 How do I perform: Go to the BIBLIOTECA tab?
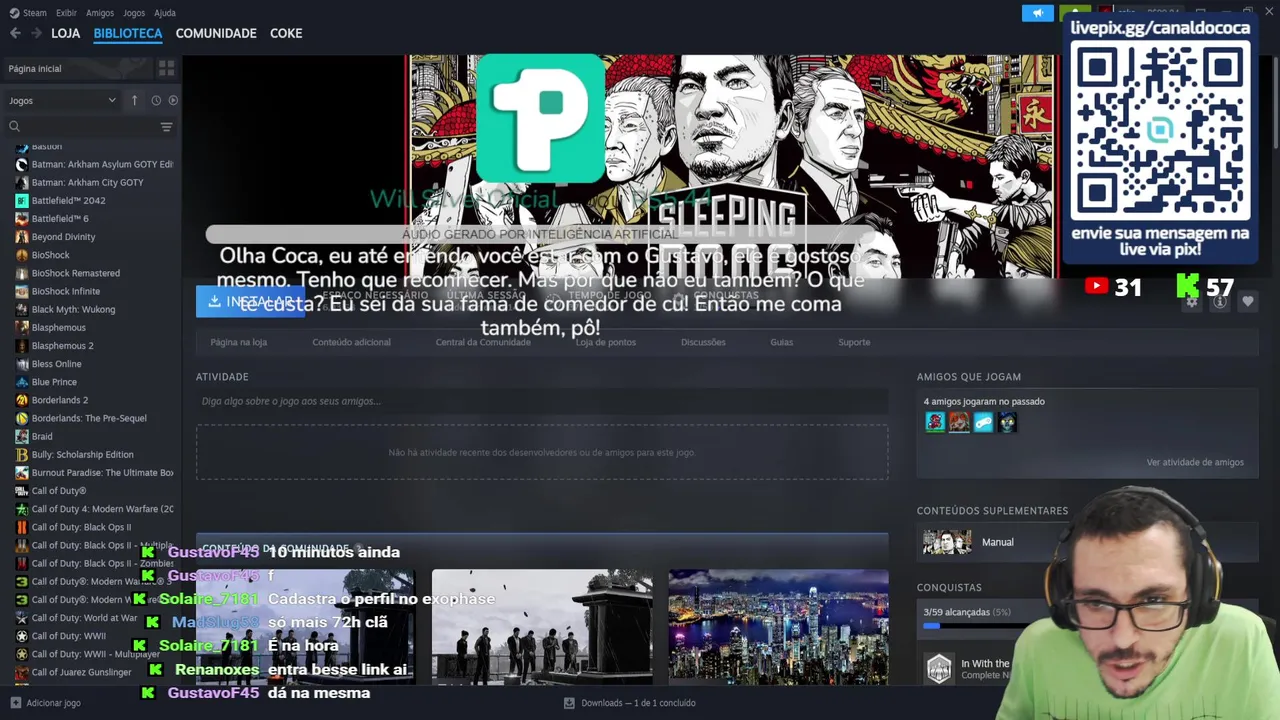click(128, 33)
